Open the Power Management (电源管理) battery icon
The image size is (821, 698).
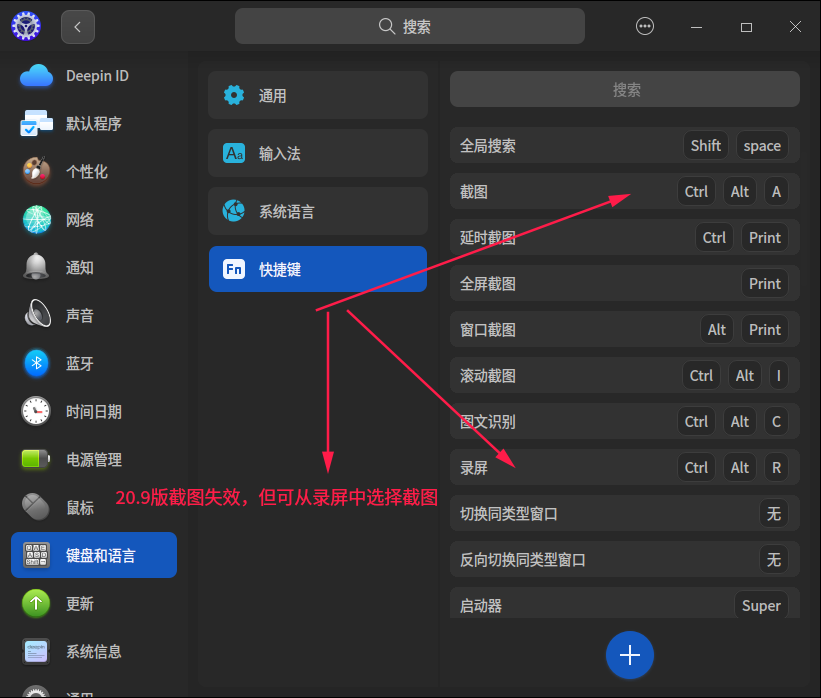click(x=36, y=459)
